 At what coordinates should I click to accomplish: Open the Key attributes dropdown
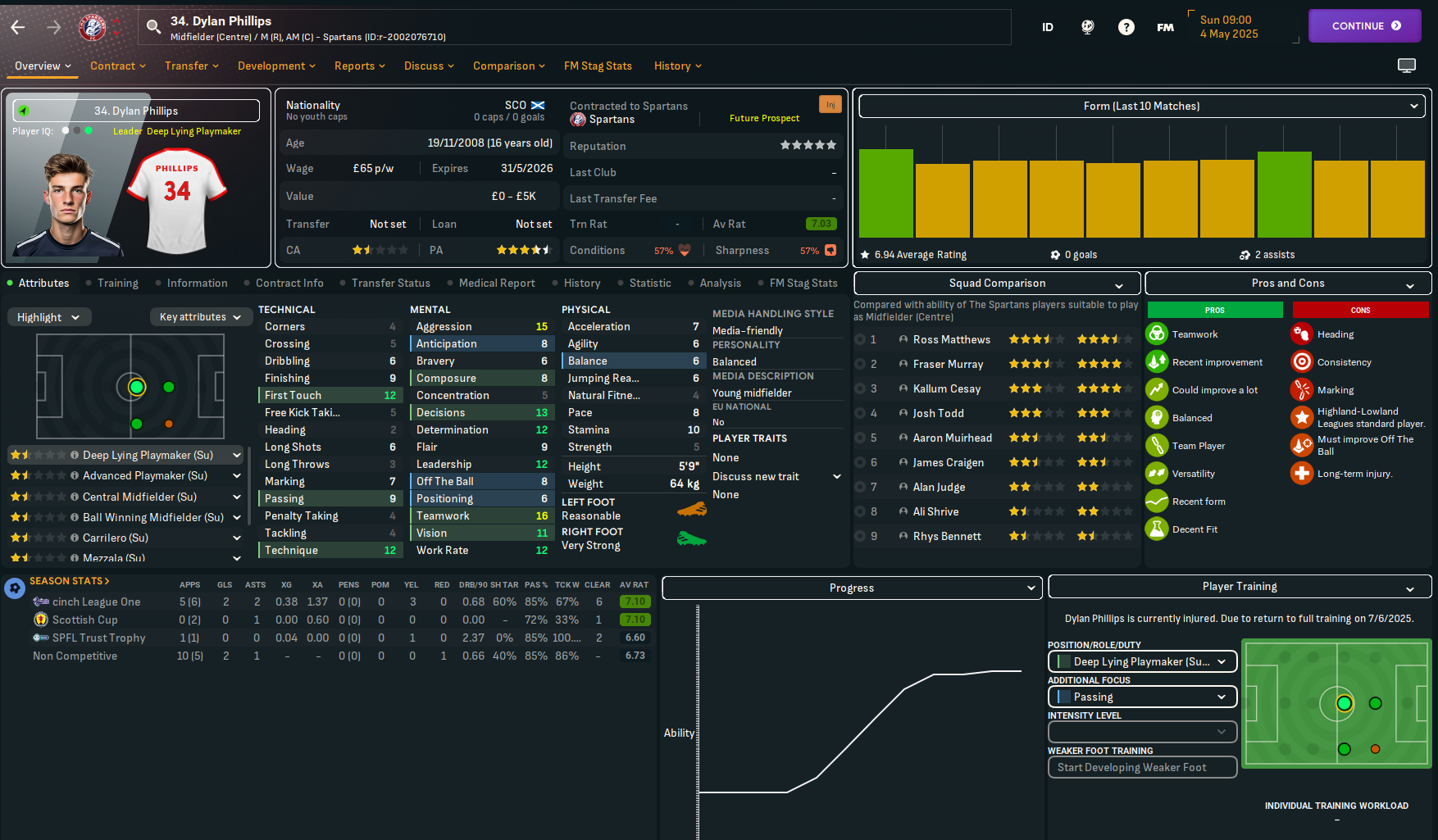click(200, 317)
